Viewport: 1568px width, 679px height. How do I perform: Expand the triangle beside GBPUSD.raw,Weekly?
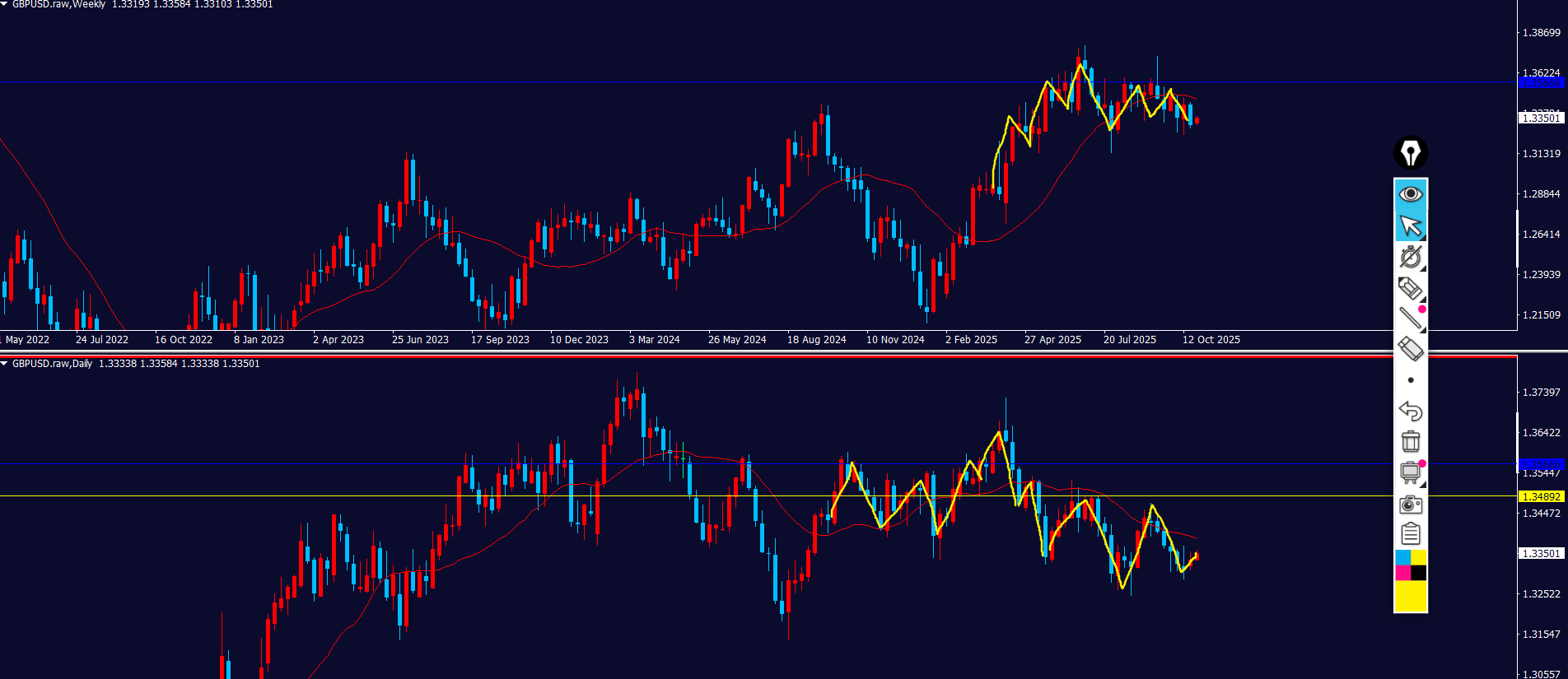[4, 4]
